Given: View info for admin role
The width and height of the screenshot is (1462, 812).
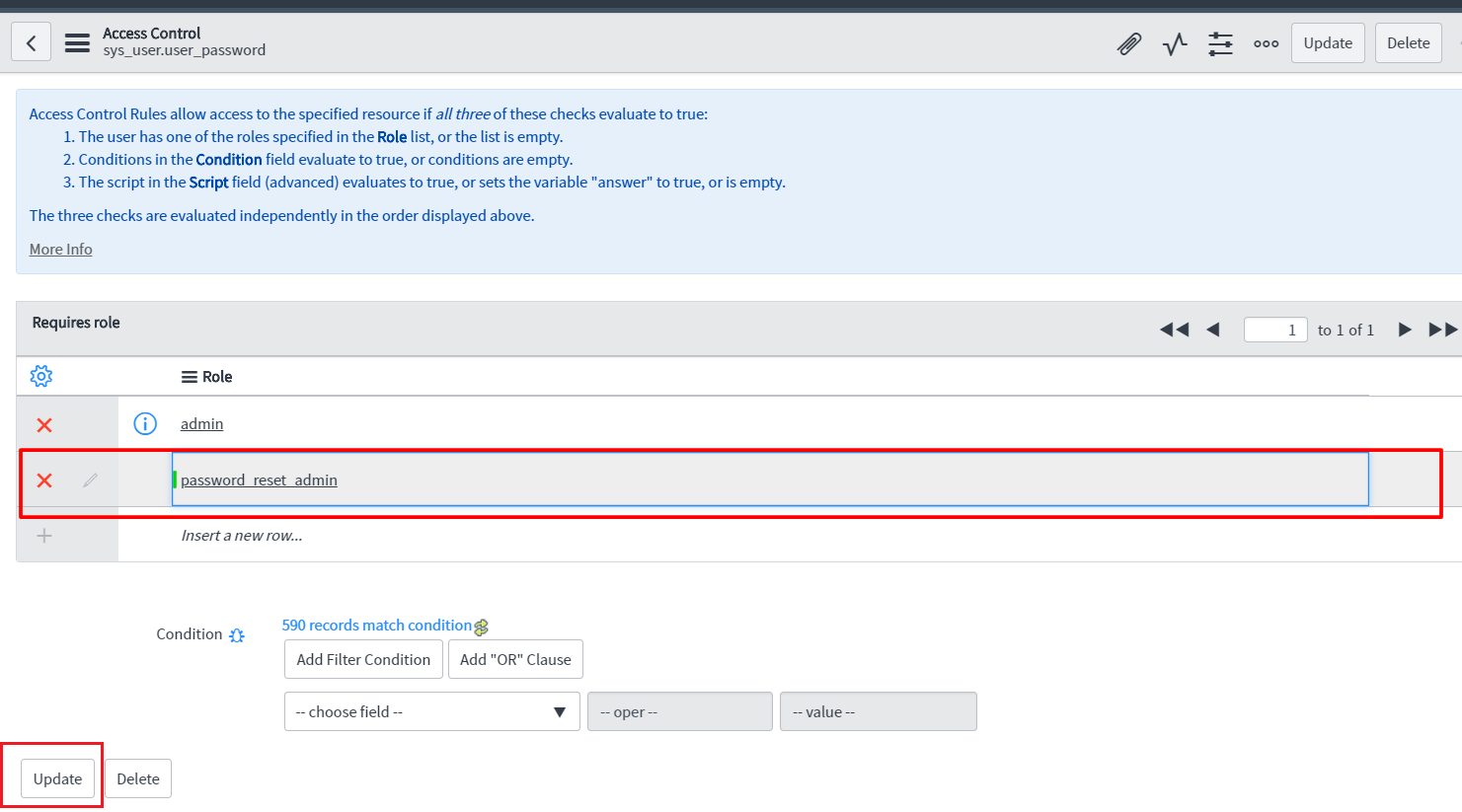Looking at the screenshot, I should (145, 423).
